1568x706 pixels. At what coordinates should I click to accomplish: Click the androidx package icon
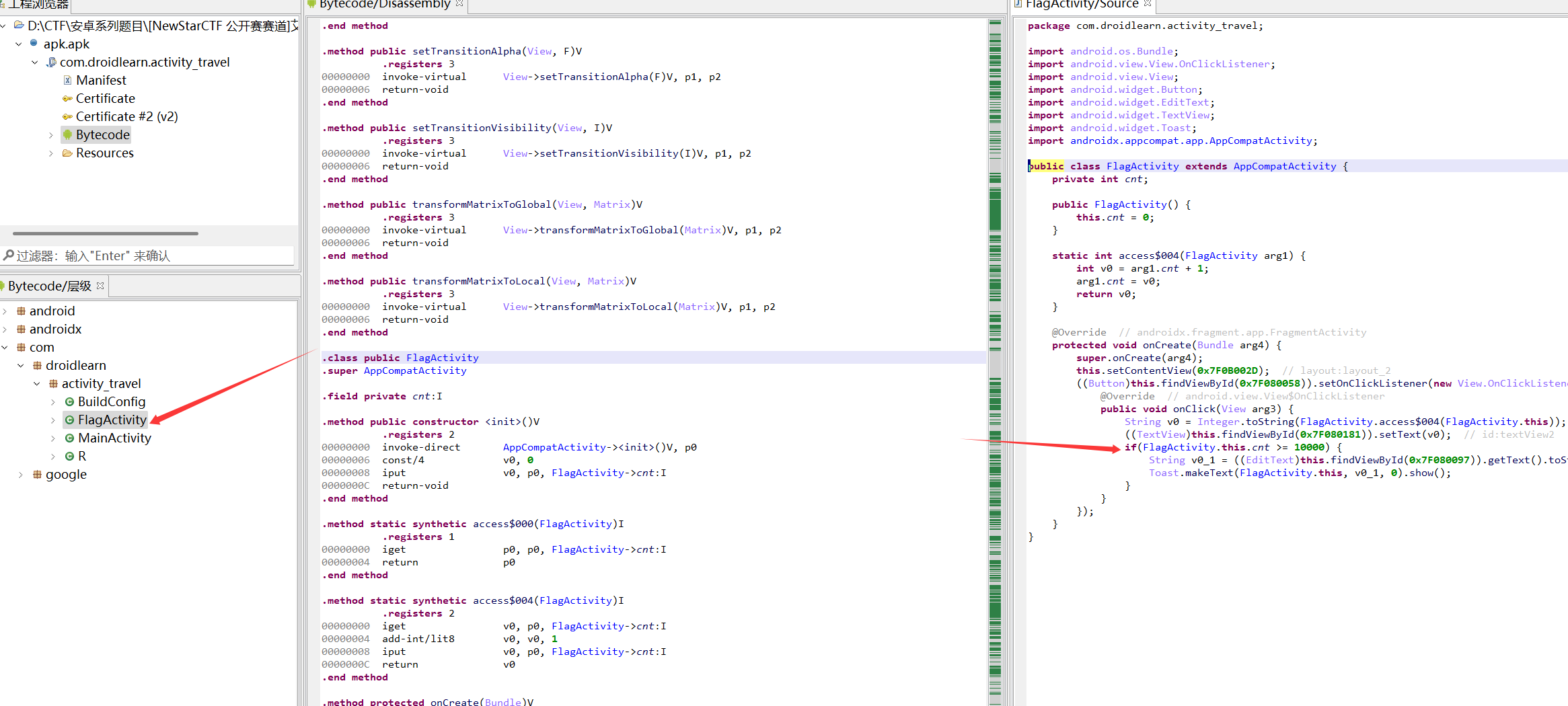pos(21,329)
